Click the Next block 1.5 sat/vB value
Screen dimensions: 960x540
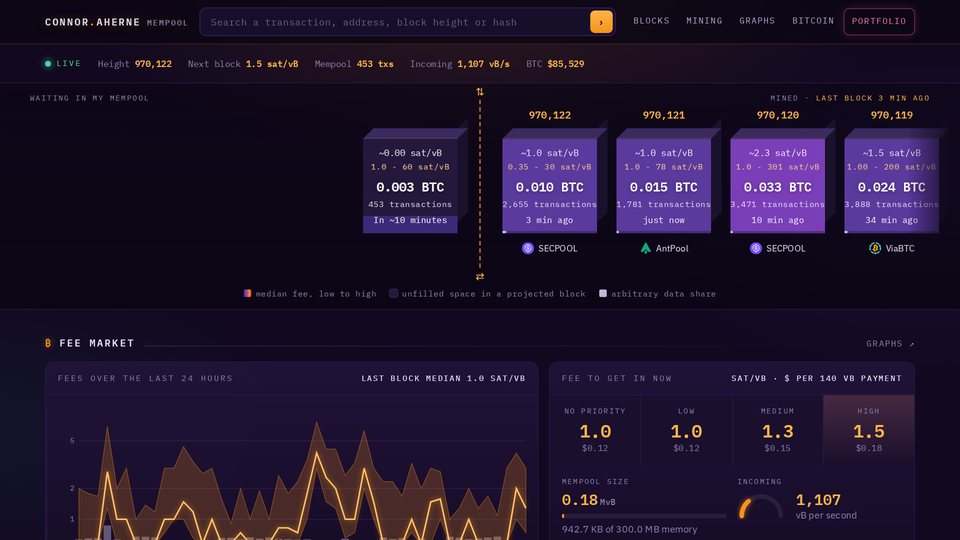click(272, 64)
